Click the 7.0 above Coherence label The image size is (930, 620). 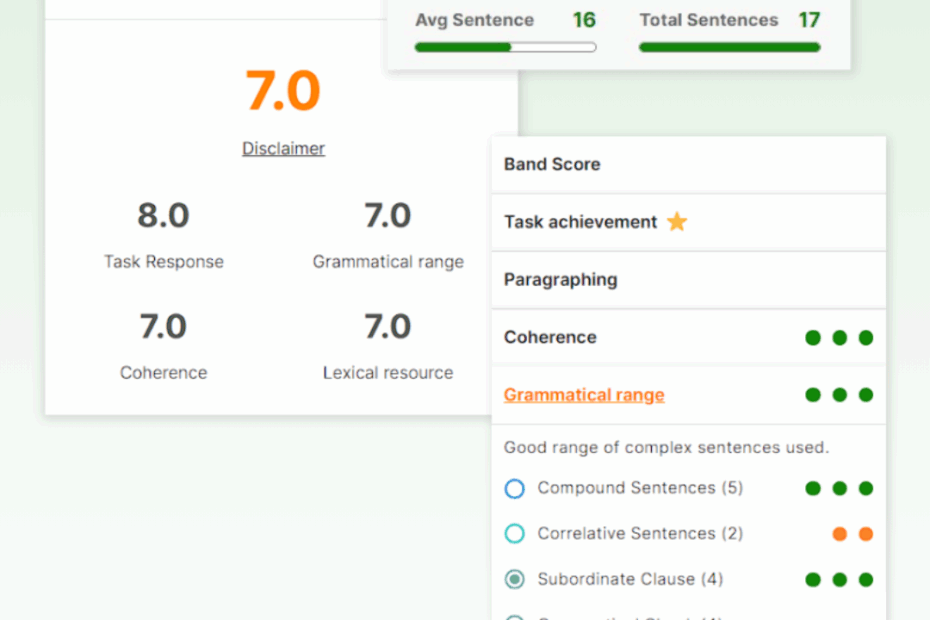tap(163, 326)
